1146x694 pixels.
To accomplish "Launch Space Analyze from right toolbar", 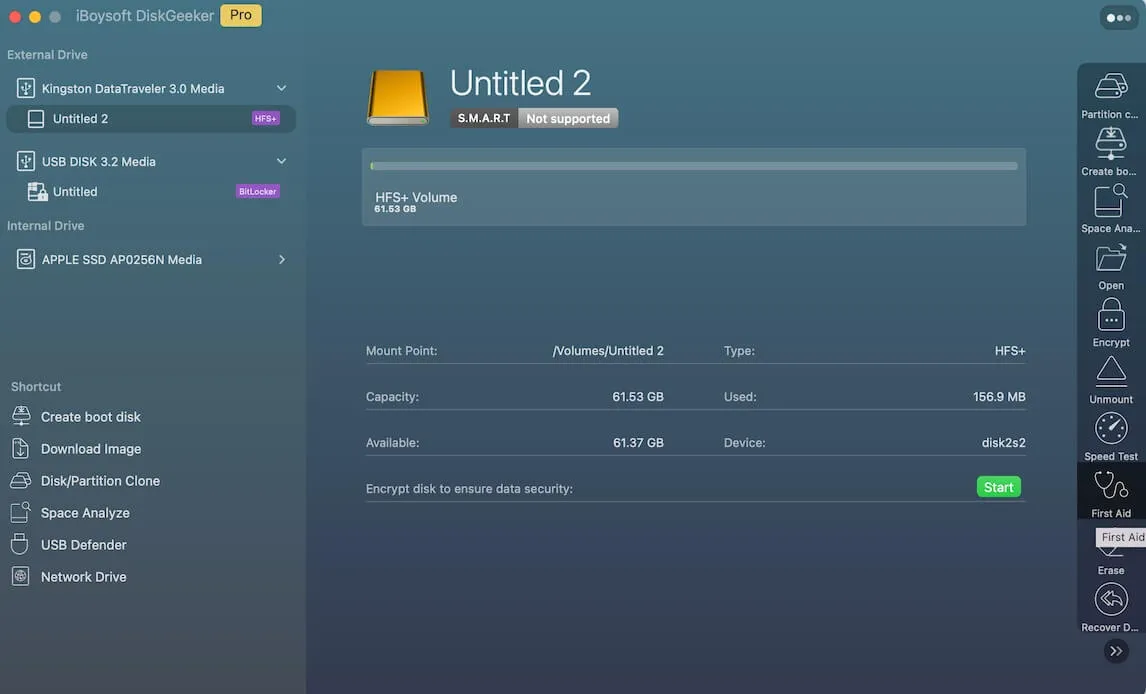I will click(1111, 201).
